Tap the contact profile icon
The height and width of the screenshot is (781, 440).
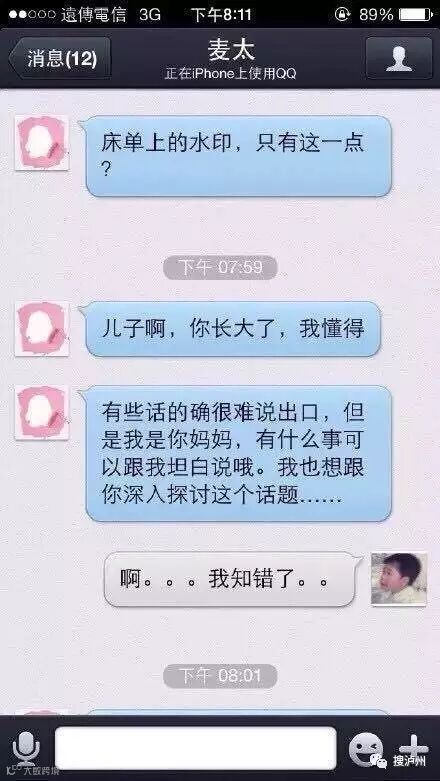point(399,58)
